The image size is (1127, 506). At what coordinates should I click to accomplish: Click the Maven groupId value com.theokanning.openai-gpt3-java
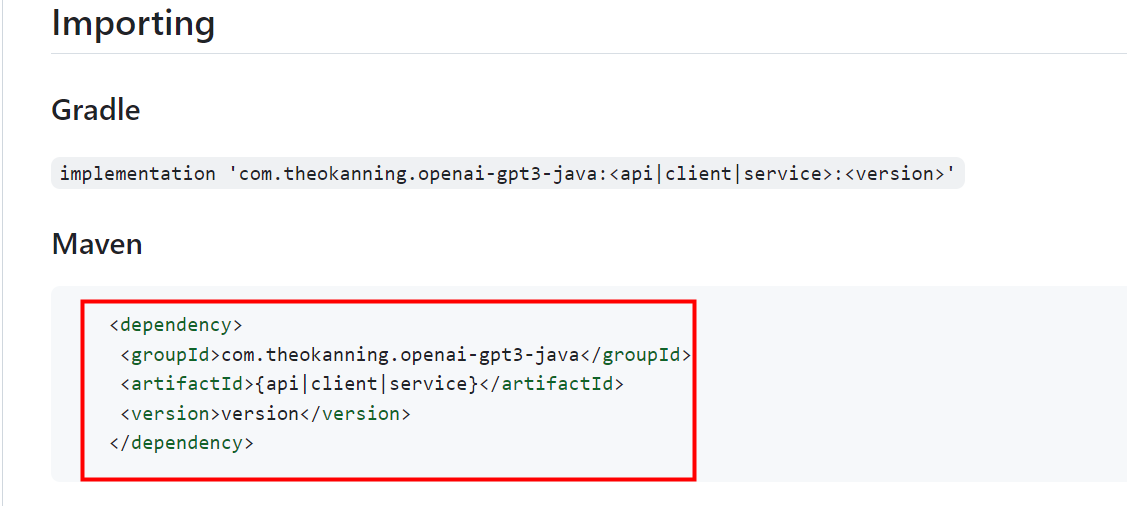coord(400,355)
